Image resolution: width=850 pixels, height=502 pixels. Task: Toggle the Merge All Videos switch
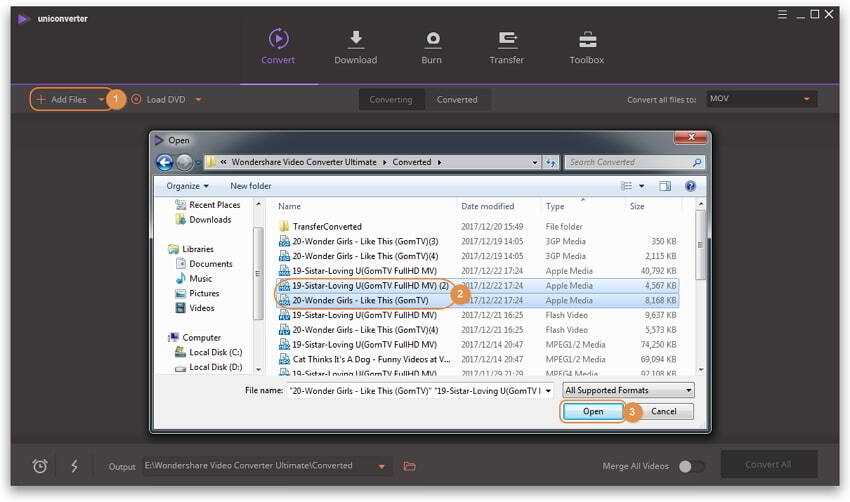(691, 466)
